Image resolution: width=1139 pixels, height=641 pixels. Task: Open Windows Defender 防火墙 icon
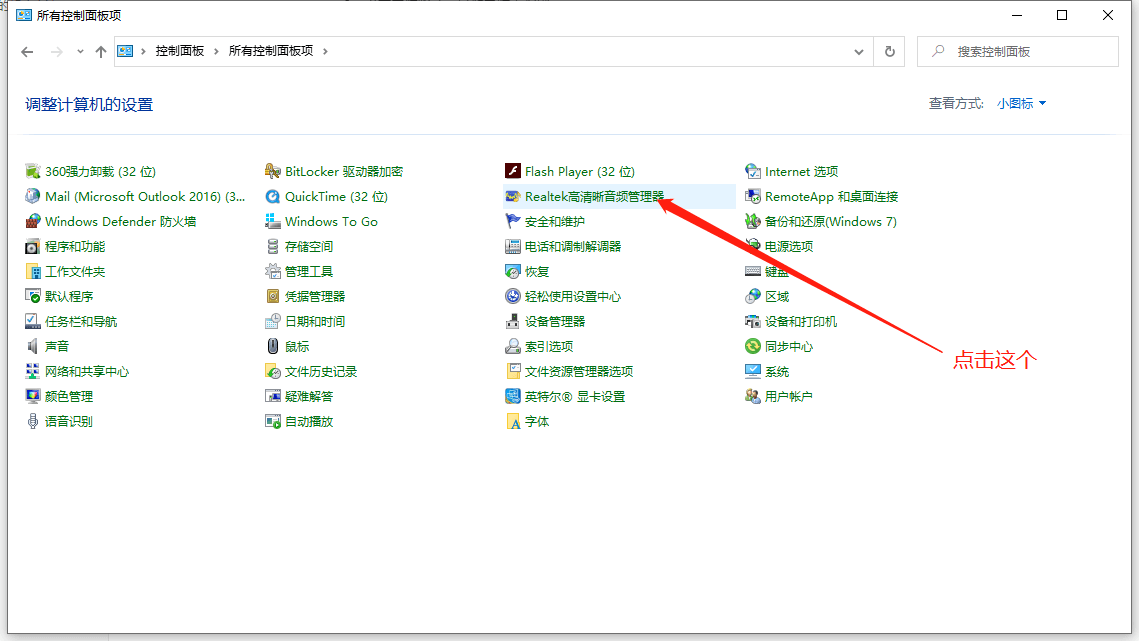click(x=32, y=221)
